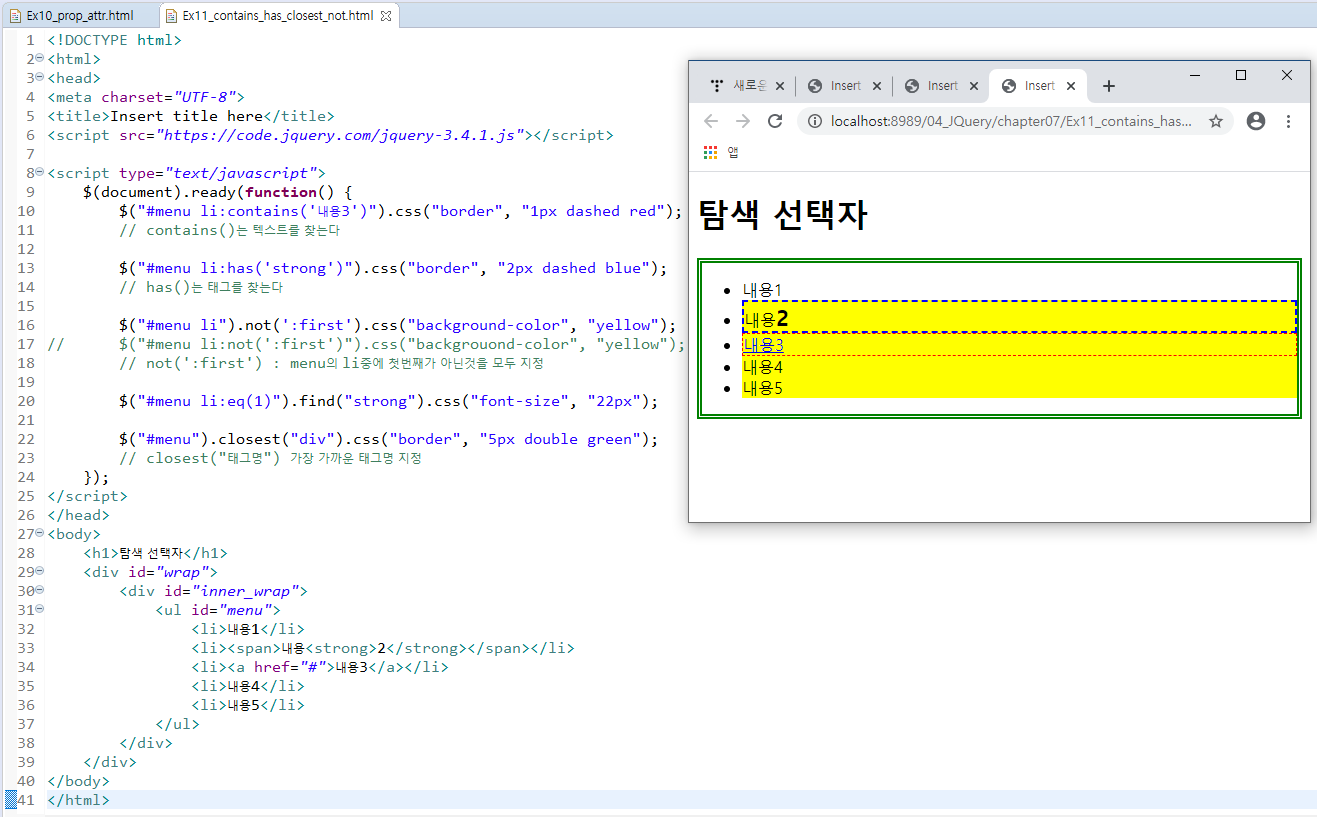Click the site info icon in address bar
The image size is (1317, 817).
(815, 121)
